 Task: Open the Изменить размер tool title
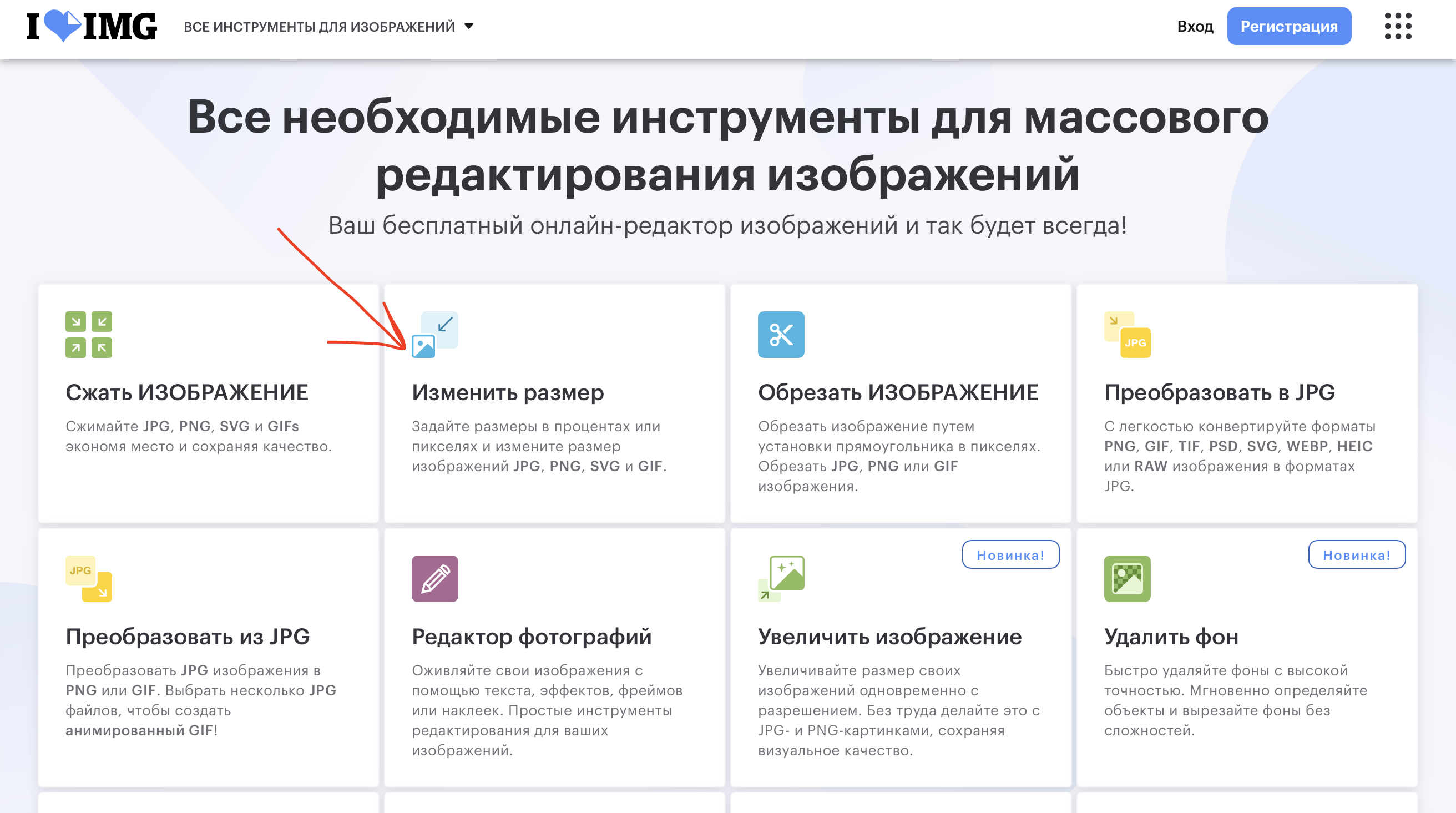508,393
